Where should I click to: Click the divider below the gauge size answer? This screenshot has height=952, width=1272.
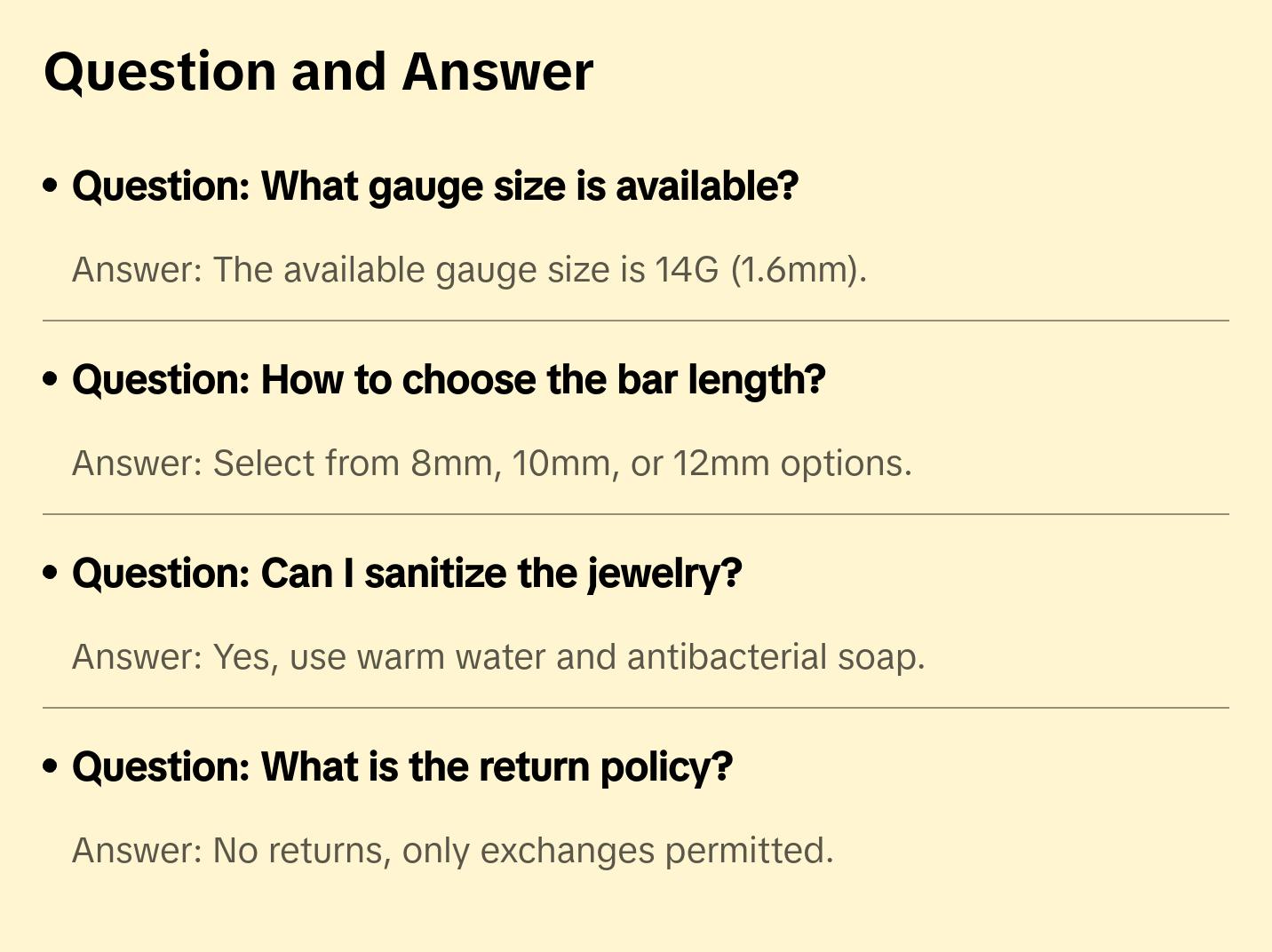coord(636,321)
